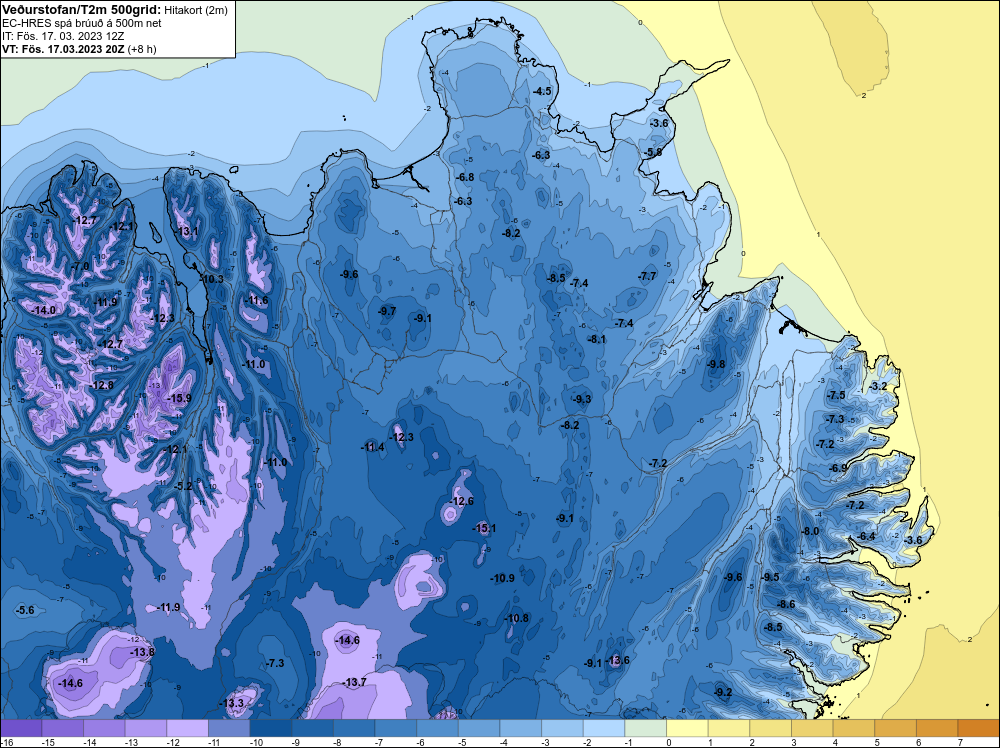Click the darkest purple legend swatch between -16 and -15
The image size is (1000, 748).
(21, 728)
